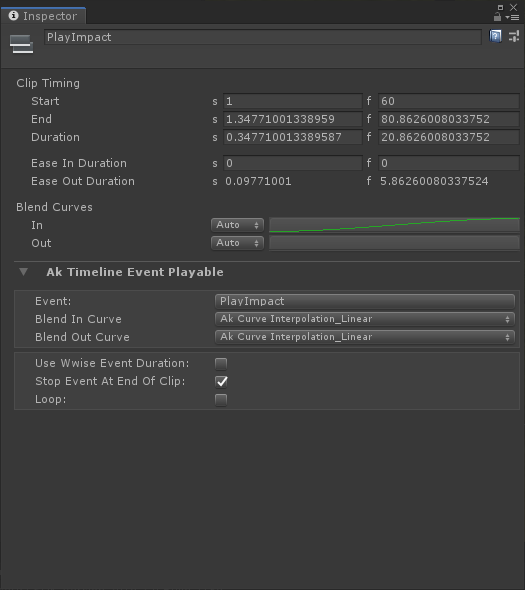The height and width of the screenshot is (590, 525).
Task: Click the green blend in curve preview
Action: (x=394, y=225)
